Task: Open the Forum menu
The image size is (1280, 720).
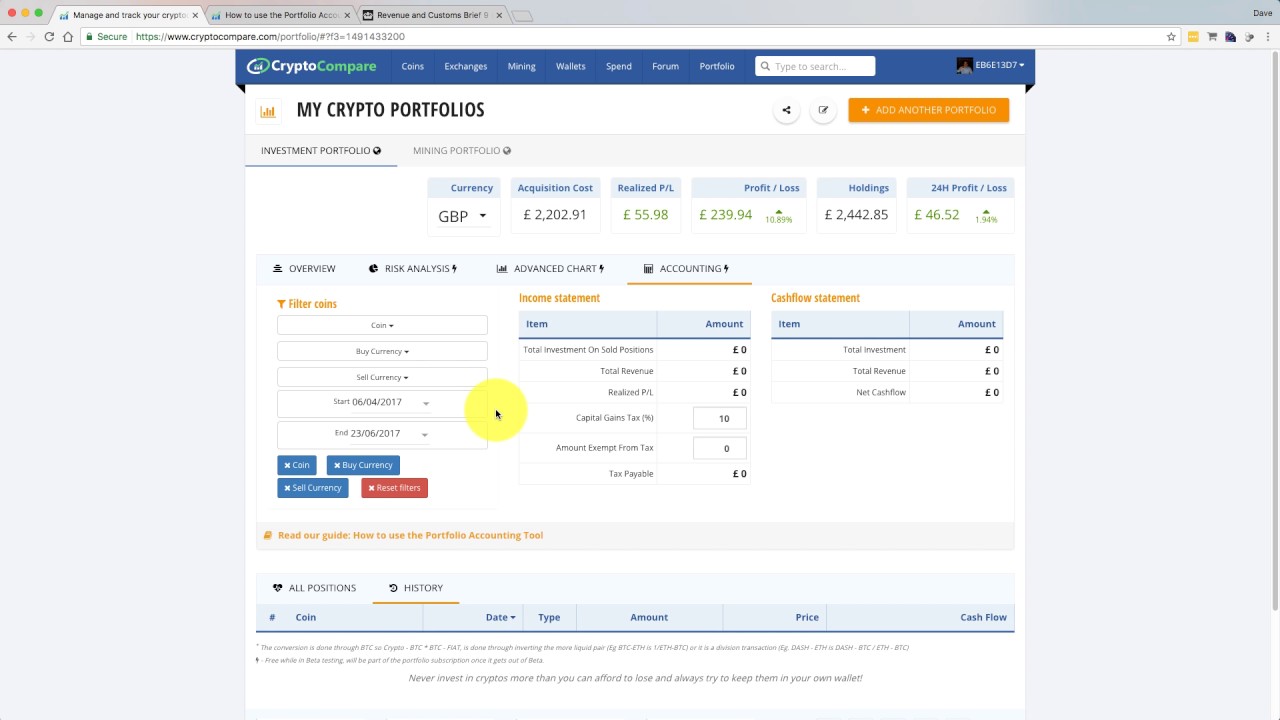Action: [x=665, y=66]
